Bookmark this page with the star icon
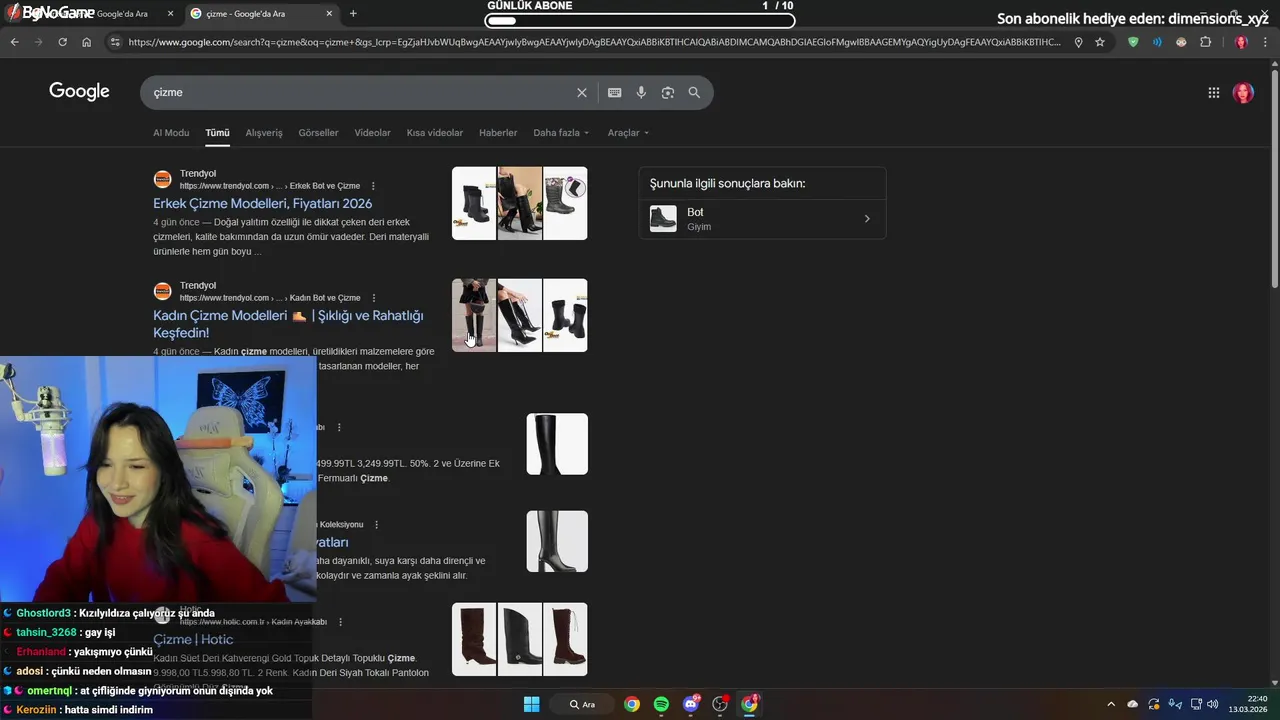The image size is (1280, 720). click(x=1100, y=42)
